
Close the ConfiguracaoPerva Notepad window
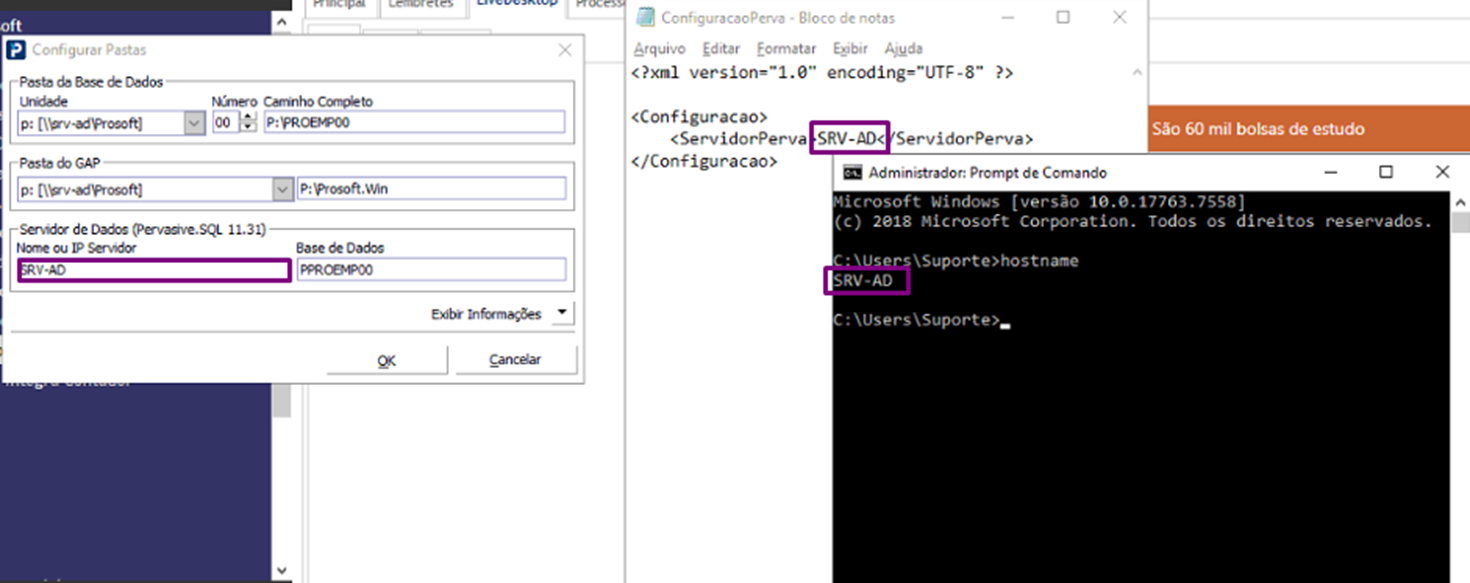(1120, 17)
